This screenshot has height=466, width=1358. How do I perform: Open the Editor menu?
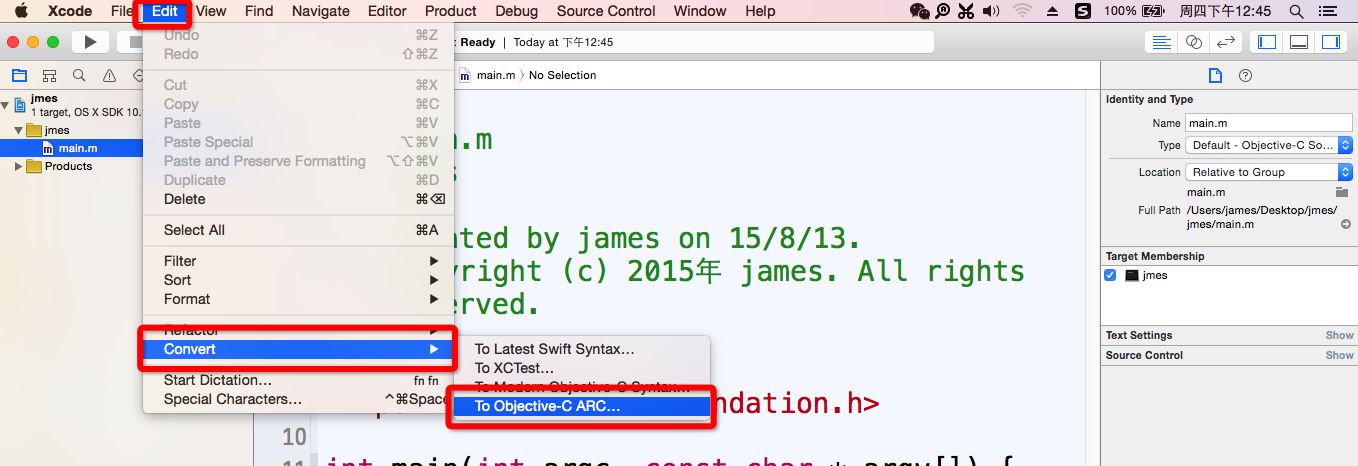point(387,11)
